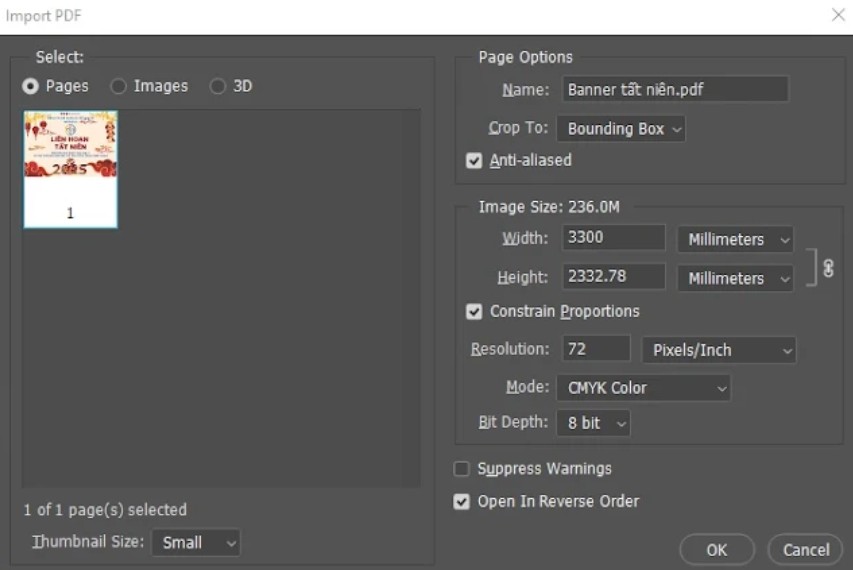Choose the 3D radio option
853x570 pixels.
click(218, 87)
